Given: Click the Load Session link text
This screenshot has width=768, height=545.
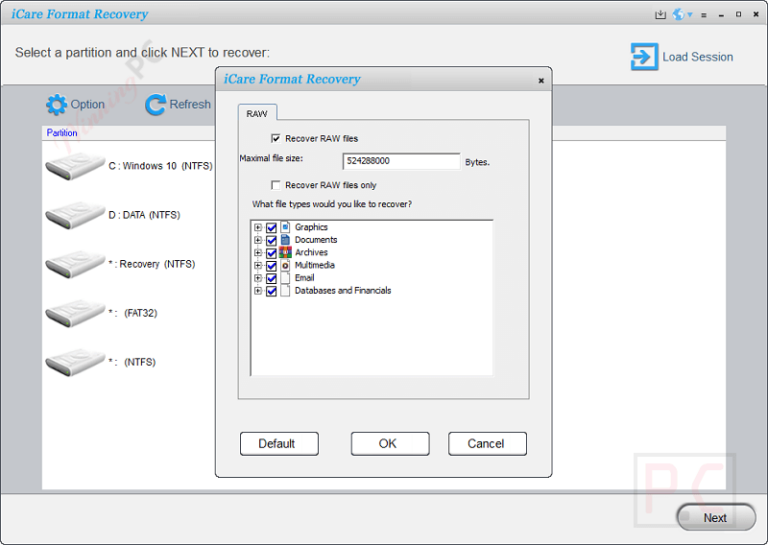Looking at the screenshot, I should 697,57.
